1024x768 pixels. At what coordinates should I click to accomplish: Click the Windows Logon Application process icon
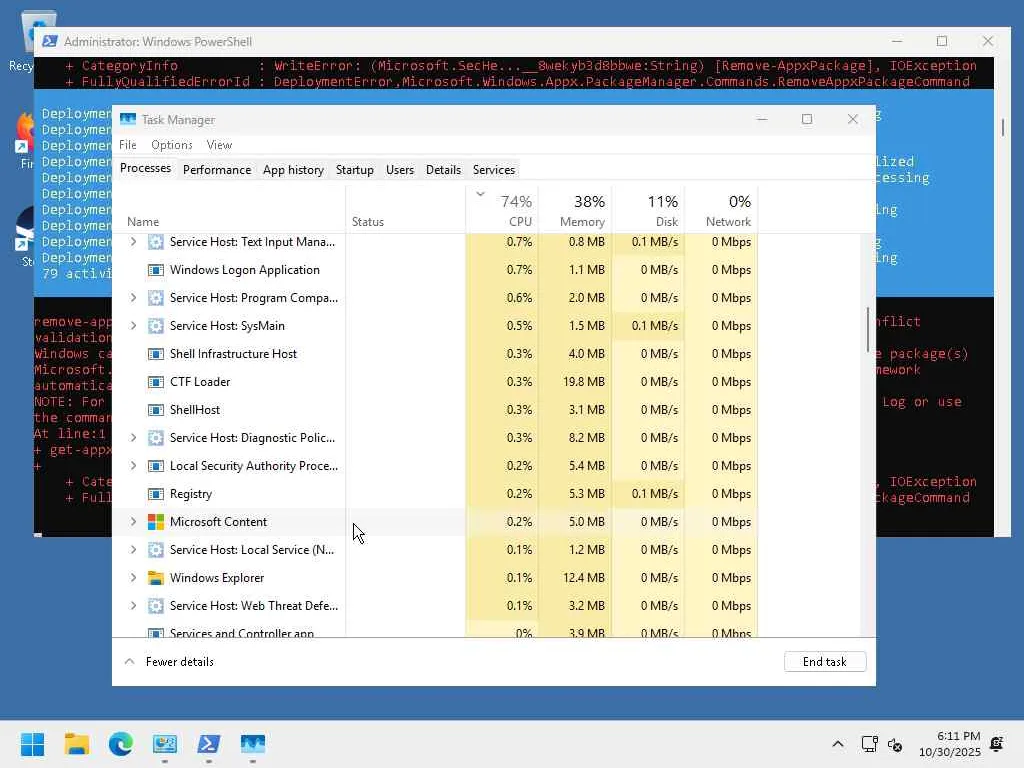[155, 270]
